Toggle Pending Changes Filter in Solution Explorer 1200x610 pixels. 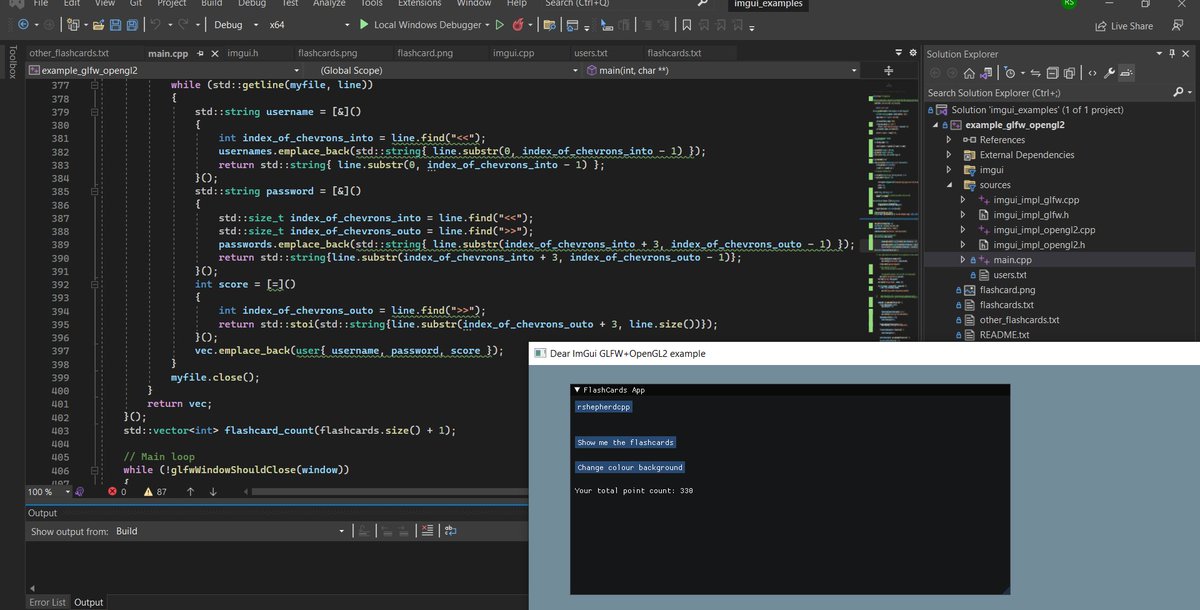[x=1010, y=72]
